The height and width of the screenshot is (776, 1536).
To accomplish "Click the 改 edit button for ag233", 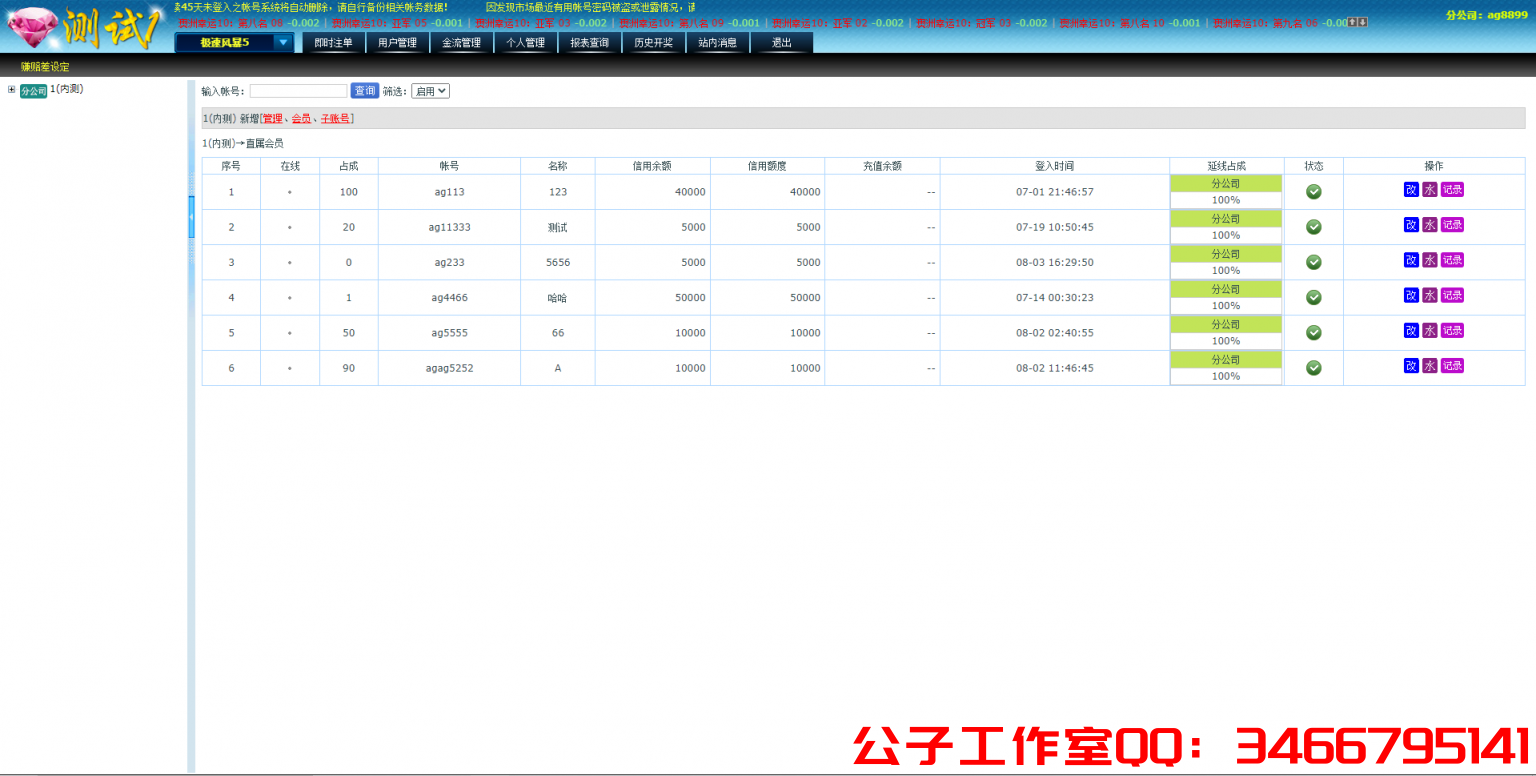I will 1411,260.
